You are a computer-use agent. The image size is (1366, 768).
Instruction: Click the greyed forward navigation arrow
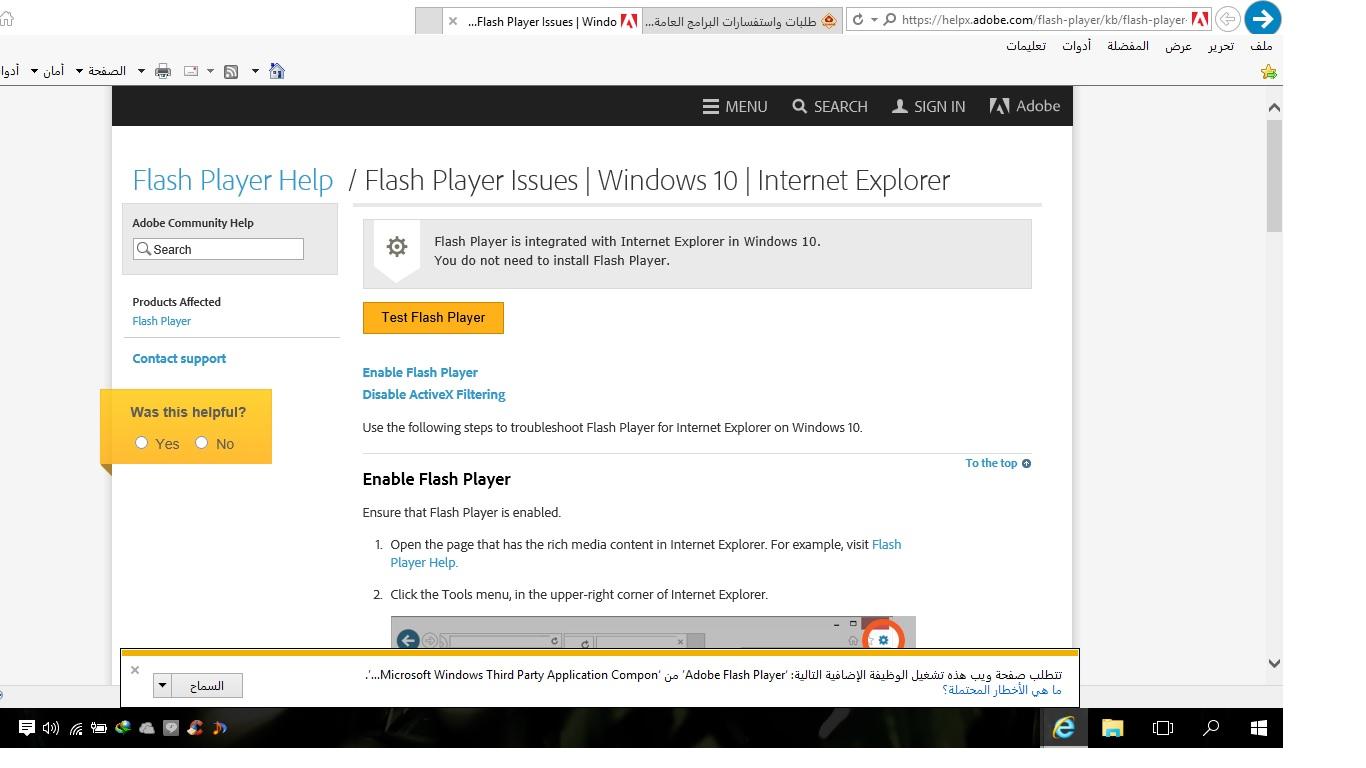click(1228, 19)
